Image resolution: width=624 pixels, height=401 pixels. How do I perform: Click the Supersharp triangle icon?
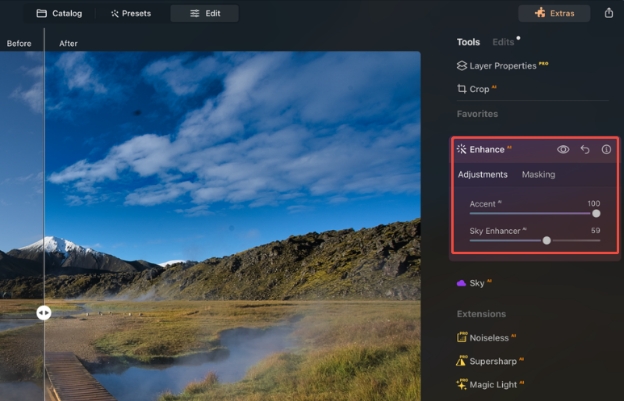tap(461, 360)
